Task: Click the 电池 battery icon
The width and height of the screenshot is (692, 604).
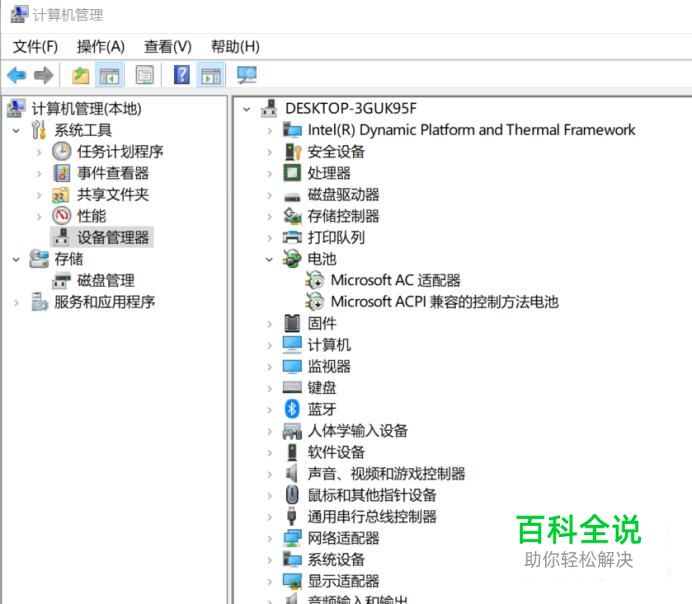Action: (292, 259)
